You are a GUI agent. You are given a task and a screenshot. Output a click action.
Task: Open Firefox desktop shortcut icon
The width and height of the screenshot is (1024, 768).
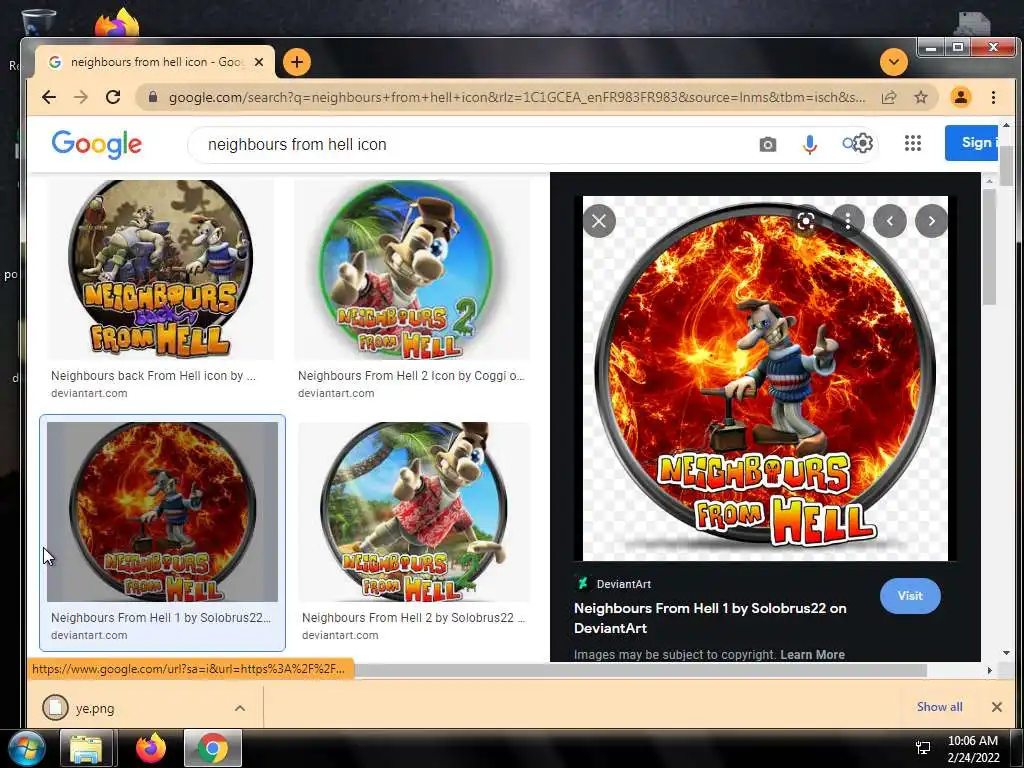pos(118,23)
